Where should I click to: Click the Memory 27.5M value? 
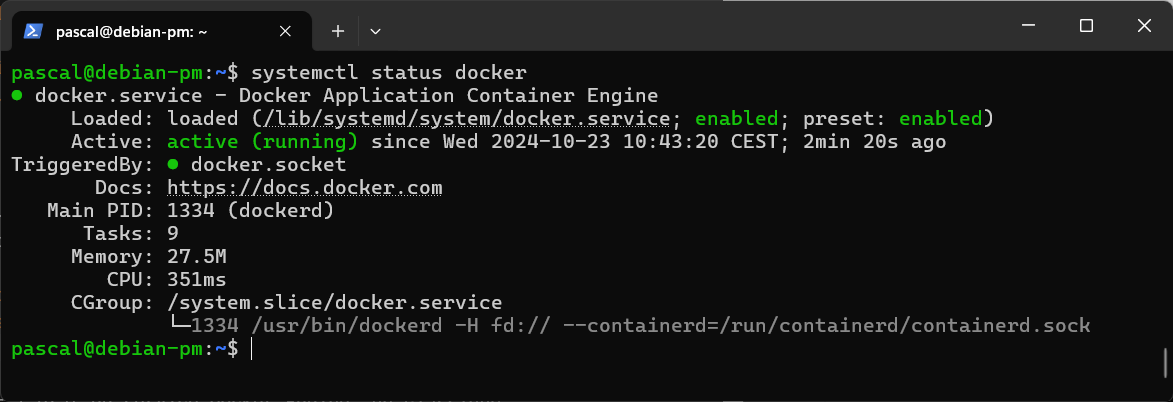197,257
